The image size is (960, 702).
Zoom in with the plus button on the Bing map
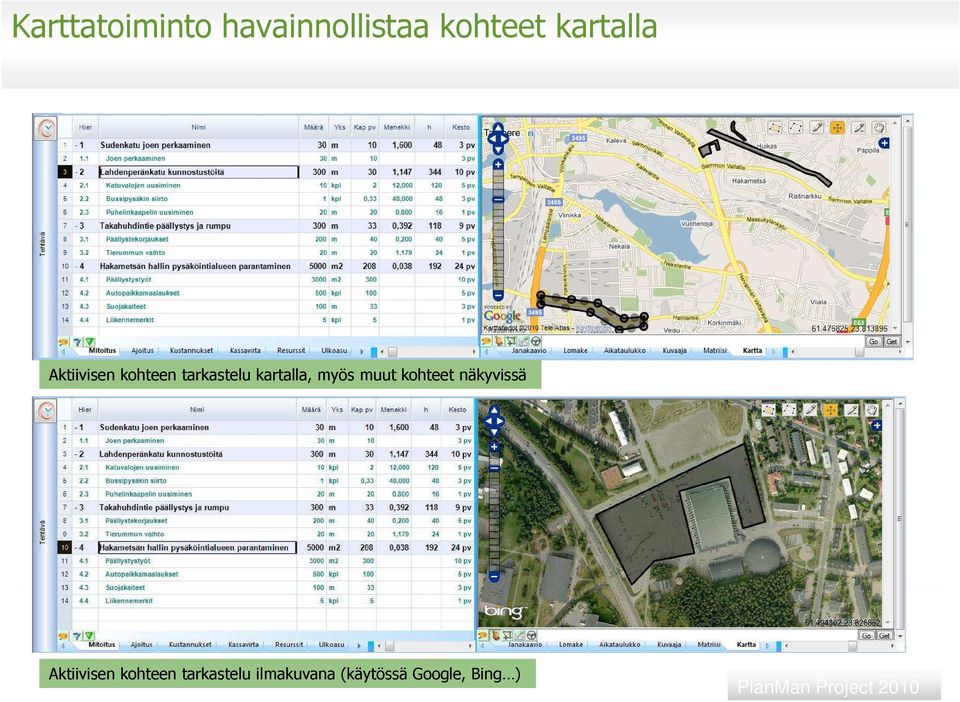point(494,447)
